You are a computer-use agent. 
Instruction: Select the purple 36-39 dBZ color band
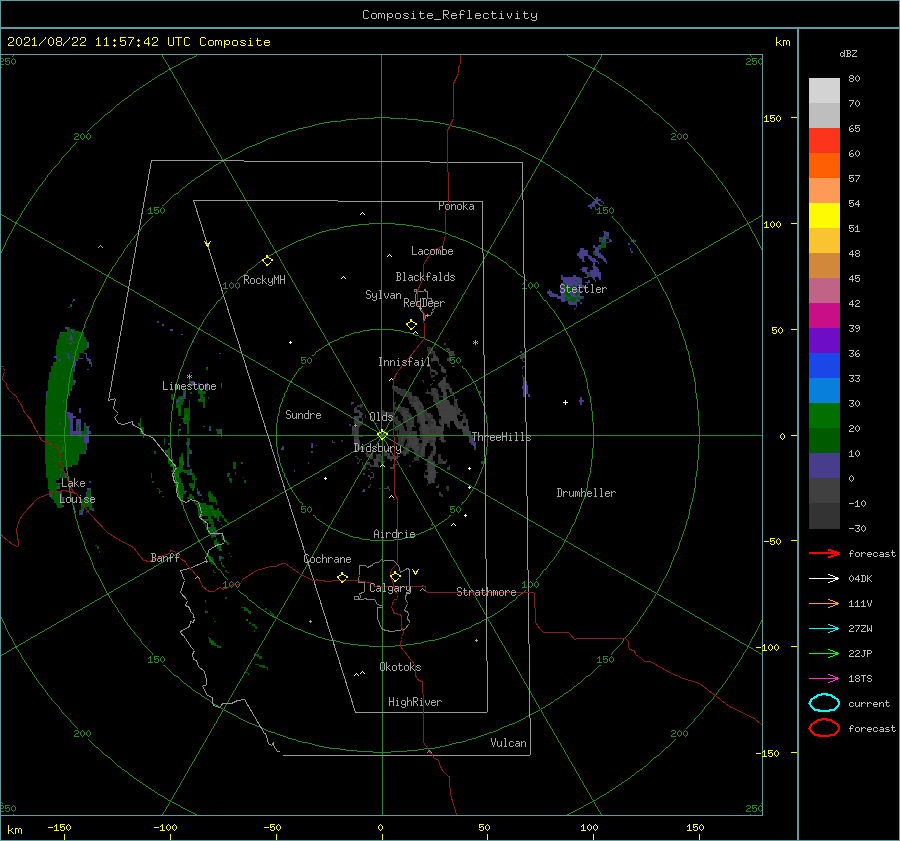point(824,341)
